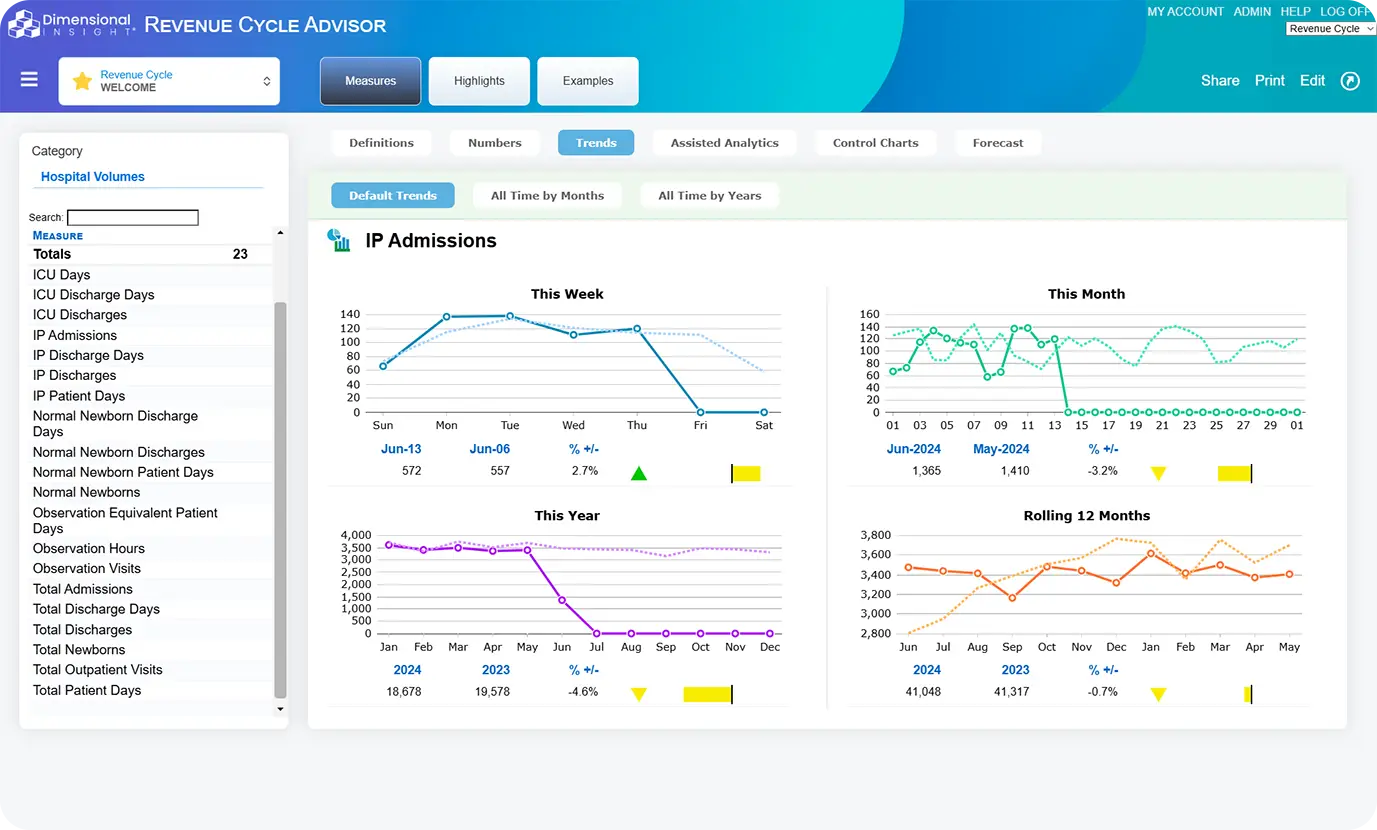This screenshot has height=830, width=1377.
Task: Open the Assisted Analytics tab
Action: [724, 143]
